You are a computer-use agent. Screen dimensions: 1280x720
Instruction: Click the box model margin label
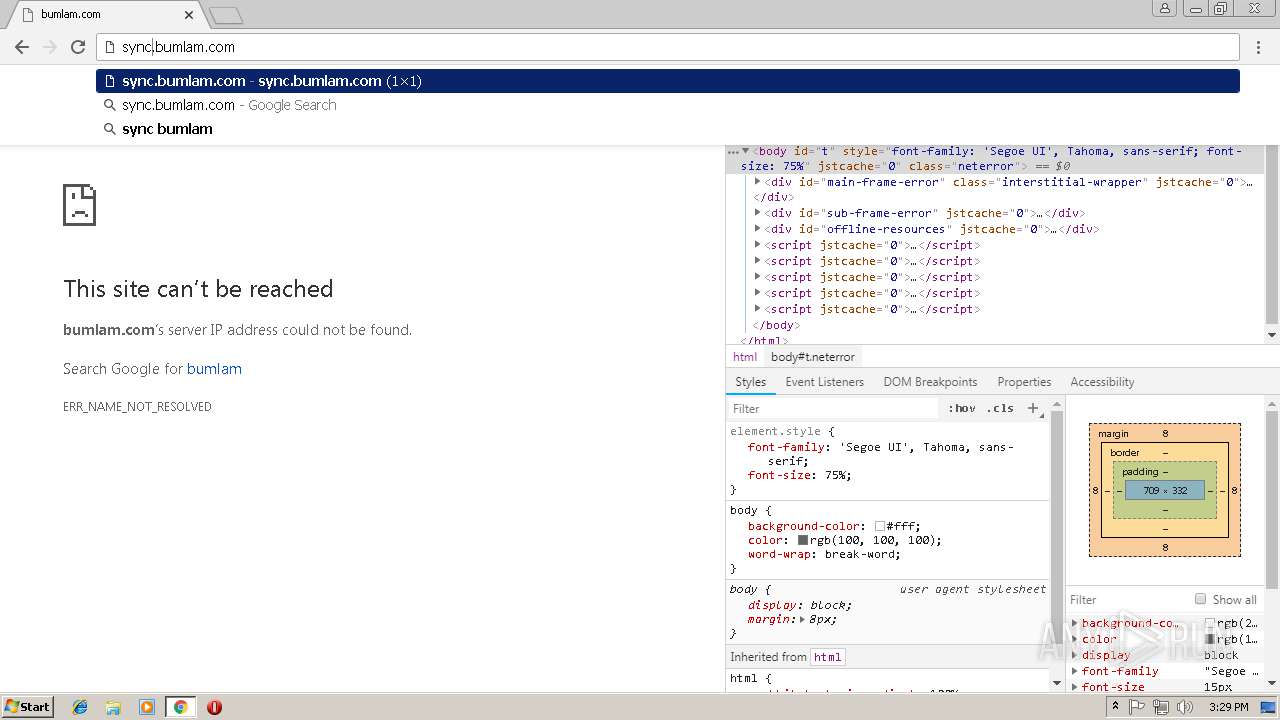tap(1113, 434)
